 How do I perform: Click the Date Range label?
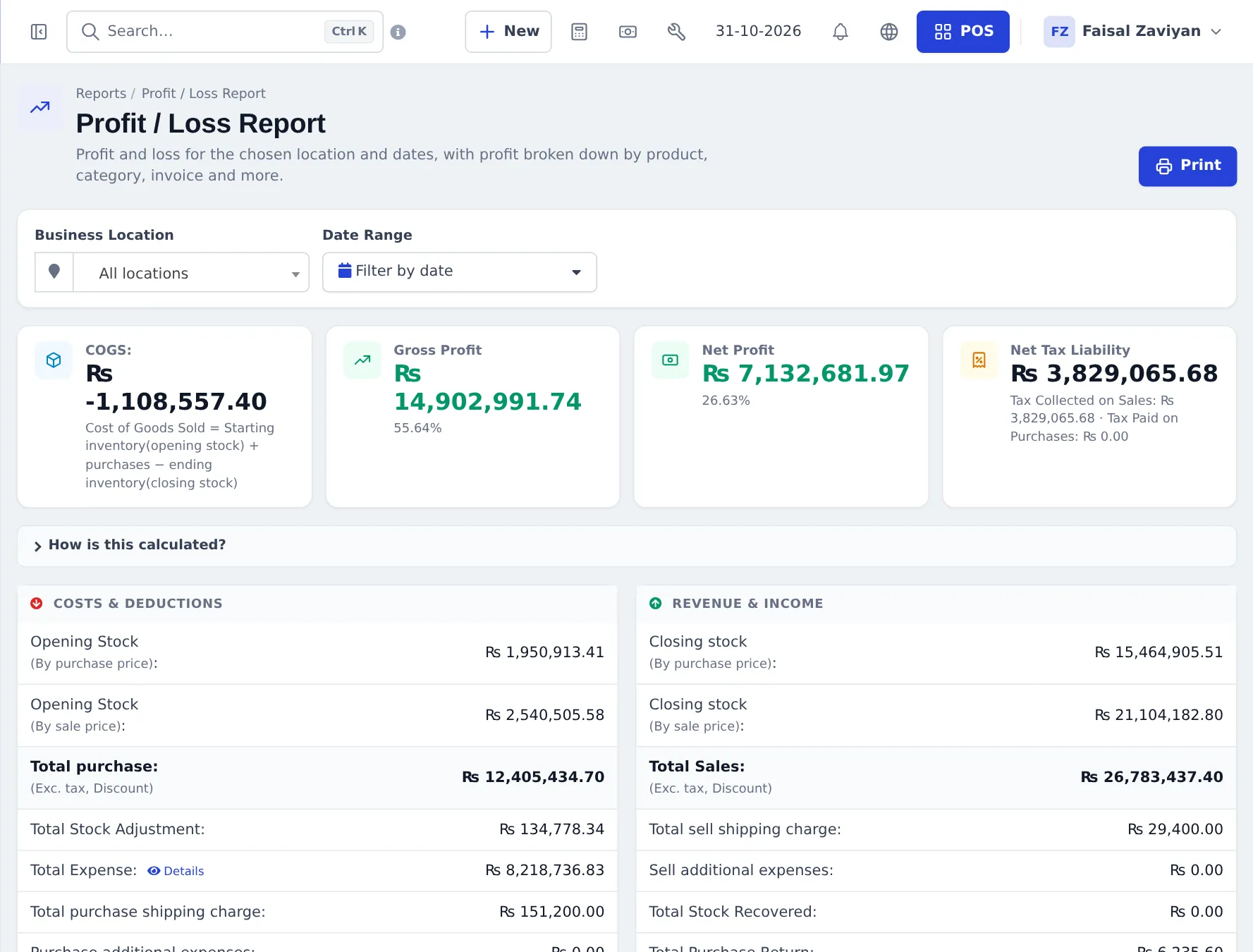367,235
